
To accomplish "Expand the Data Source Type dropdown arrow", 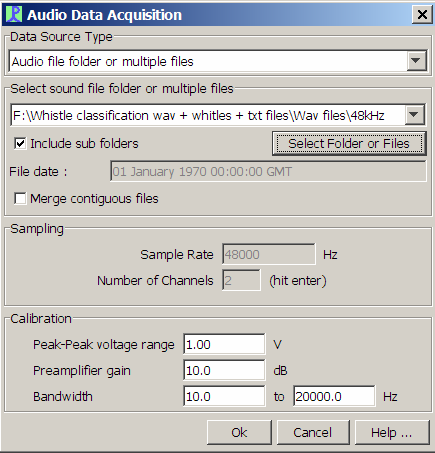I will point(416,61).
